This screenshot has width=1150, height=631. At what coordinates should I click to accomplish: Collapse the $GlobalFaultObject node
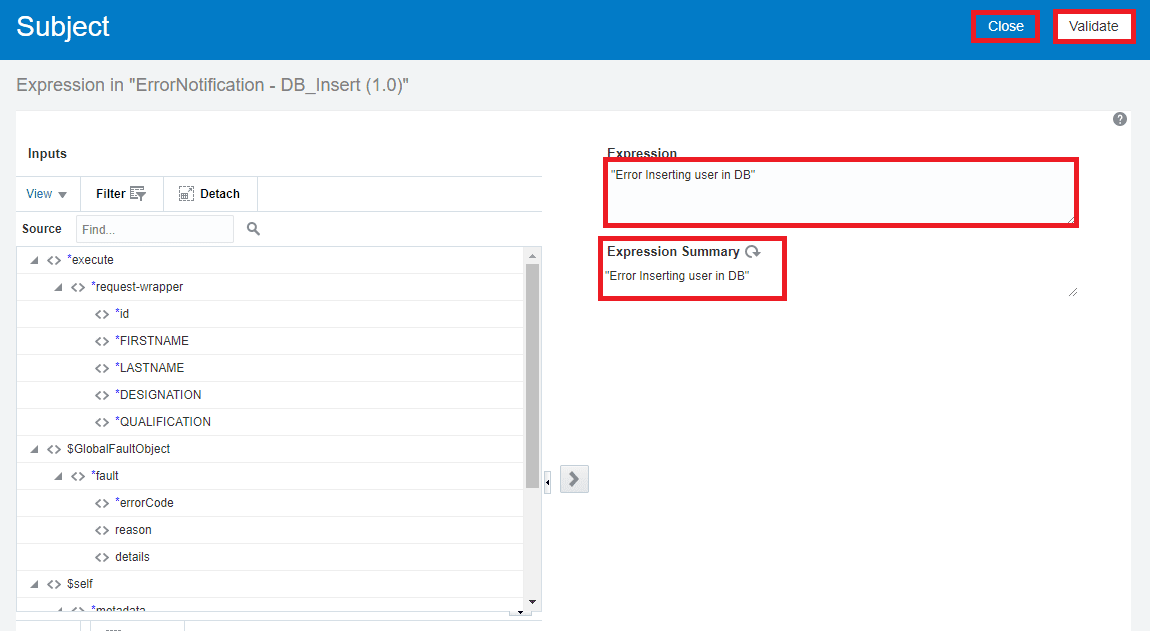pyautogui.click(x=33, y=448)
